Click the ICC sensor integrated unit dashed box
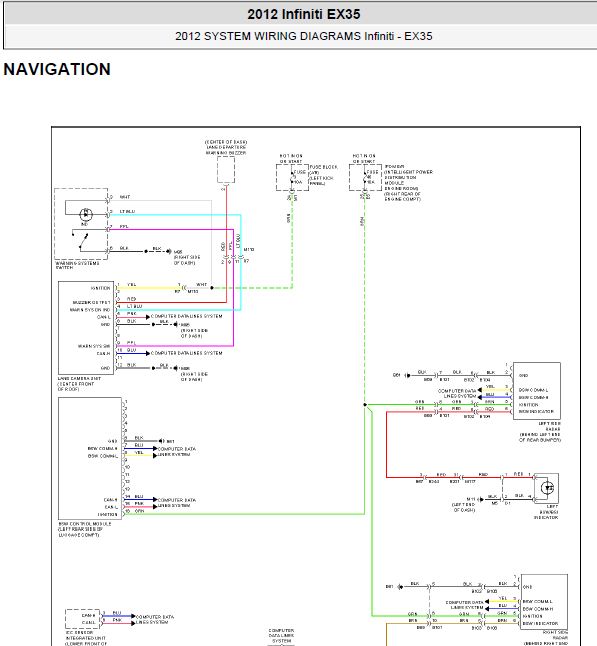The height and width of the screenshot is (646, 597). pos(82,619)
